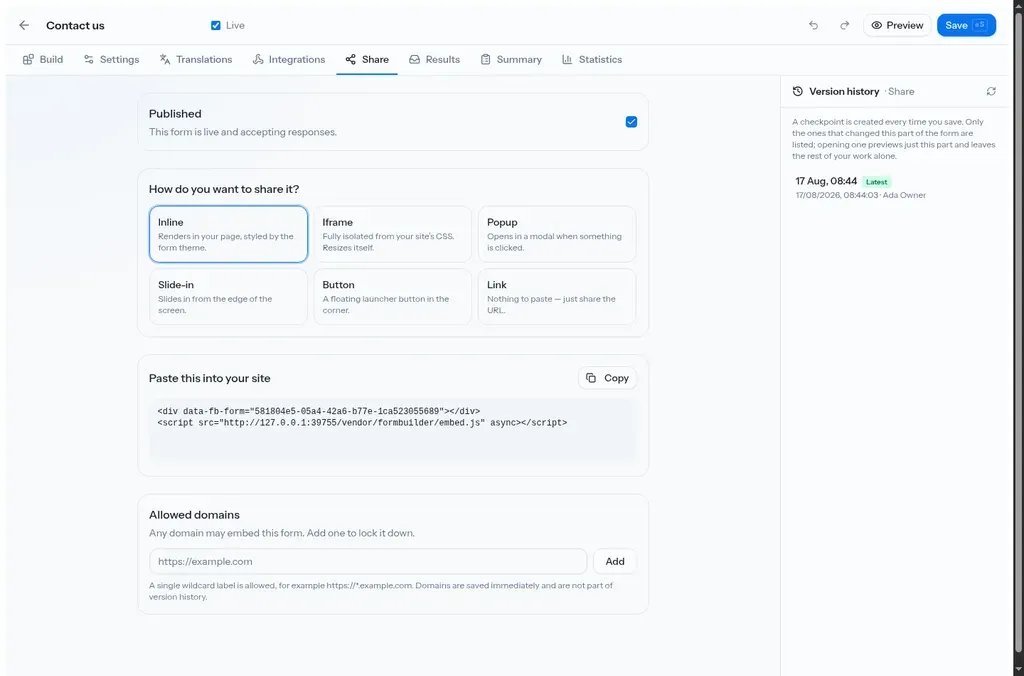The width and height of the screenshot is (1024, 676).
Task: Refresh the version history panel
Action: [x=991, y=91]
